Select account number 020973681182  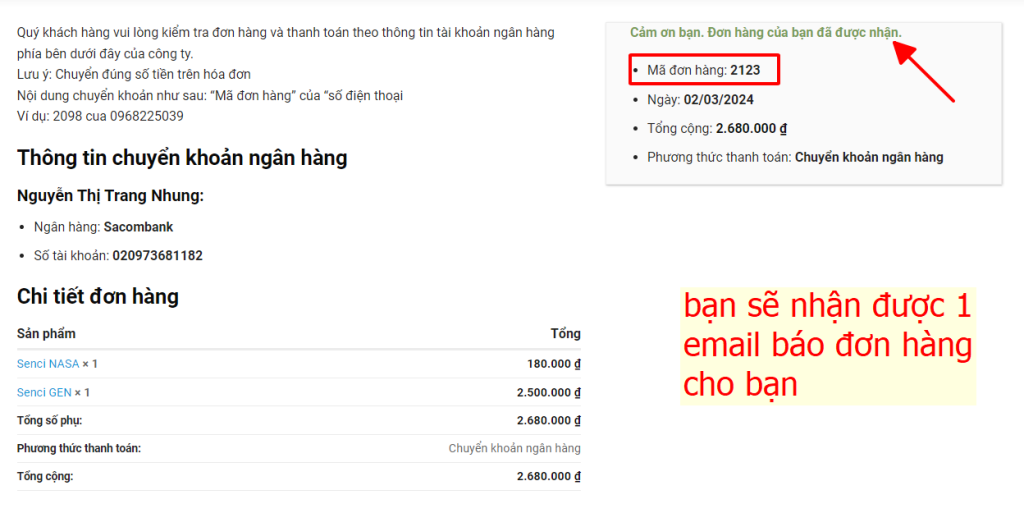pyautogui.click(x=157, y=256)
